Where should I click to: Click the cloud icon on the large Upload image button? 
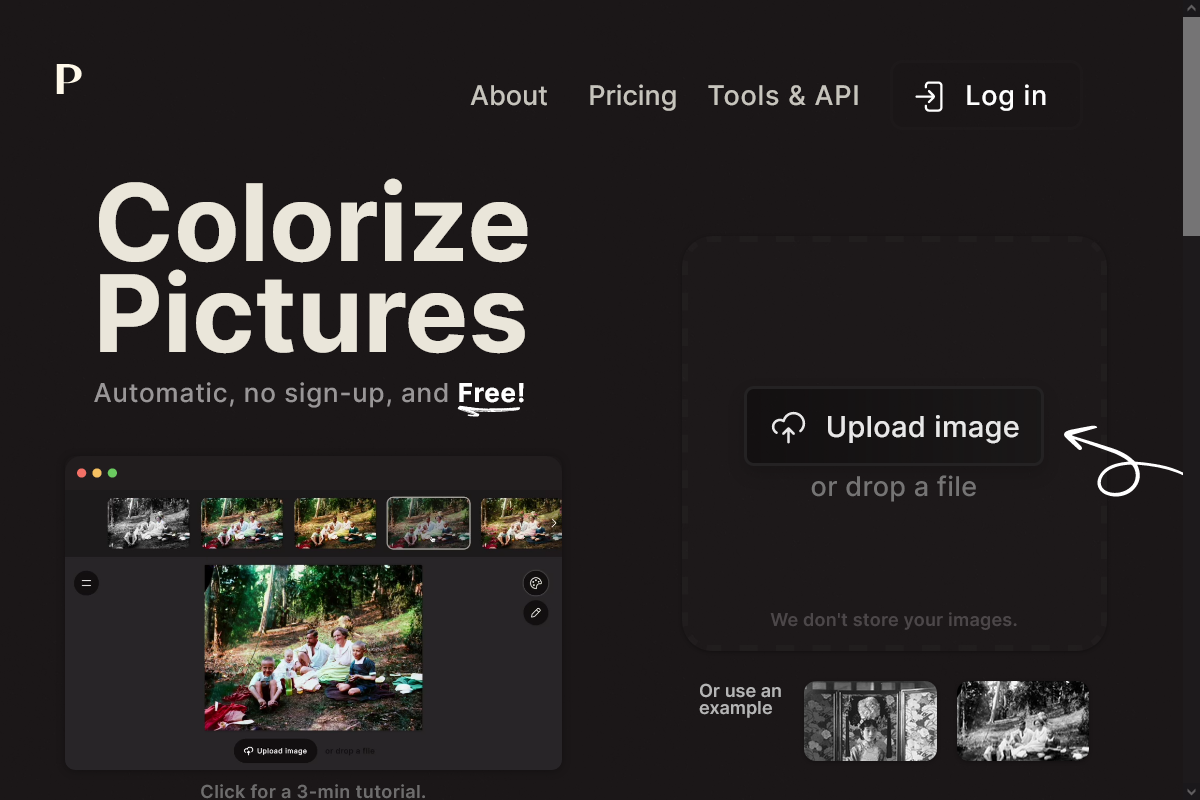(788, 428)
